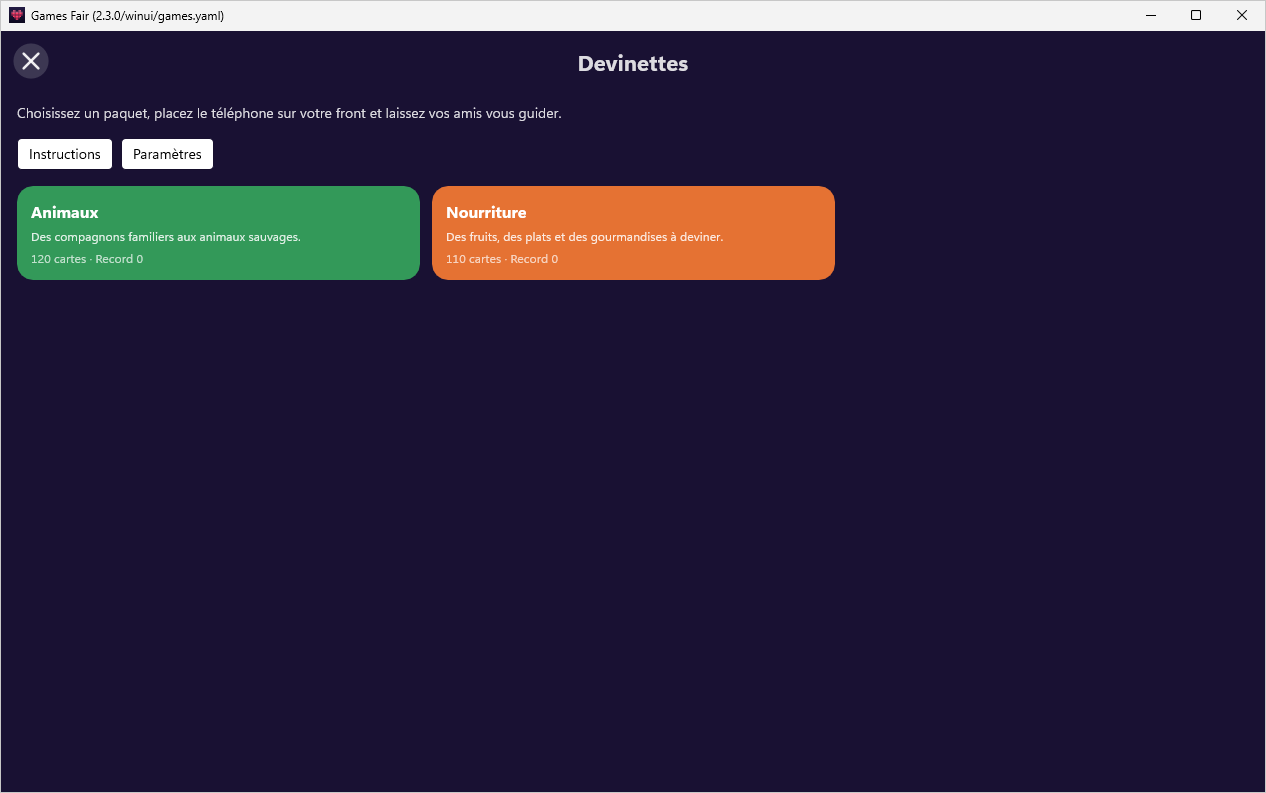Viewport: 1266px width, 793px height.
Task: Click 'Des compagnons familiers aux animaux sauvages.'
Action: (x=166, y=237)
